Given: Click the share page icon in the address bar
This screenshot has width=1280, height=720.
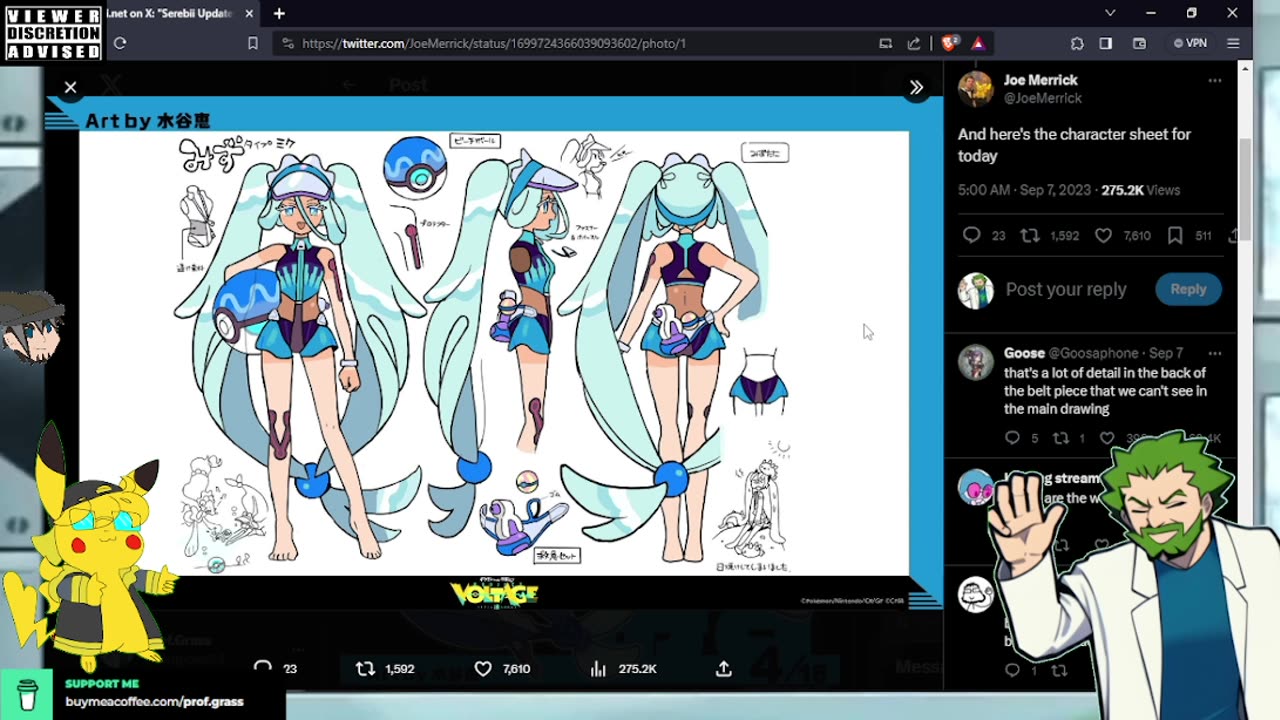Looking at the screenshot, I should [914, 43].
